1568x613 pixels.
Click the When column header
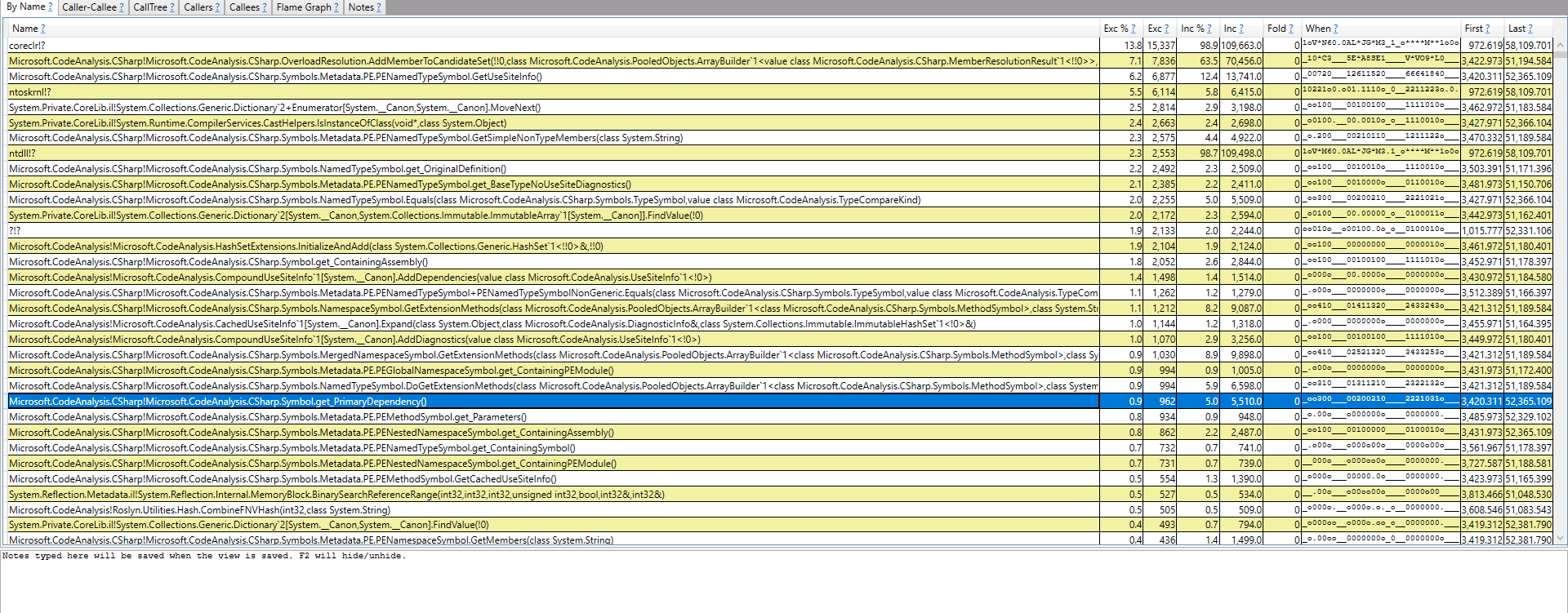click(1318, 29)
